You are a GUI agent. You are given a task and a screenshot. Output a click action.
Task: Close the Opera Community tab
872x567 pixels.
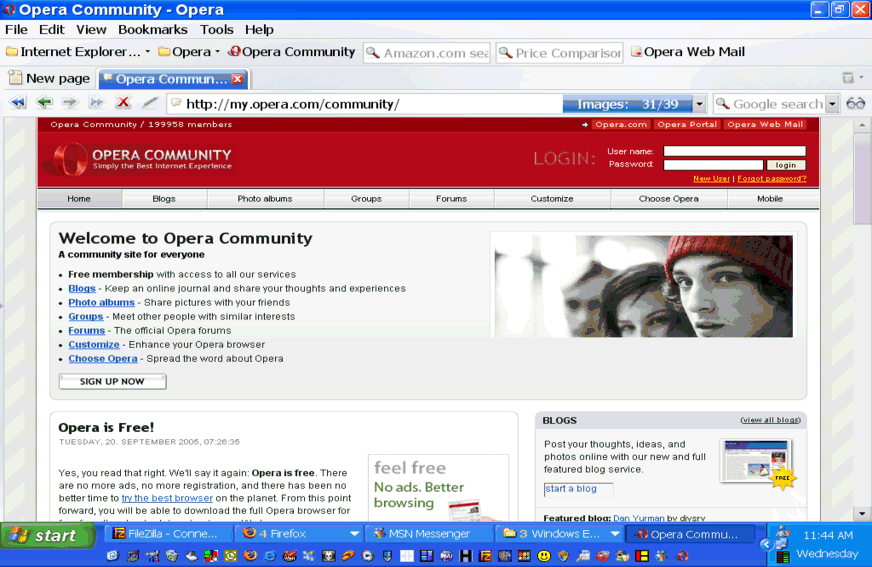[x=237, y=79]
